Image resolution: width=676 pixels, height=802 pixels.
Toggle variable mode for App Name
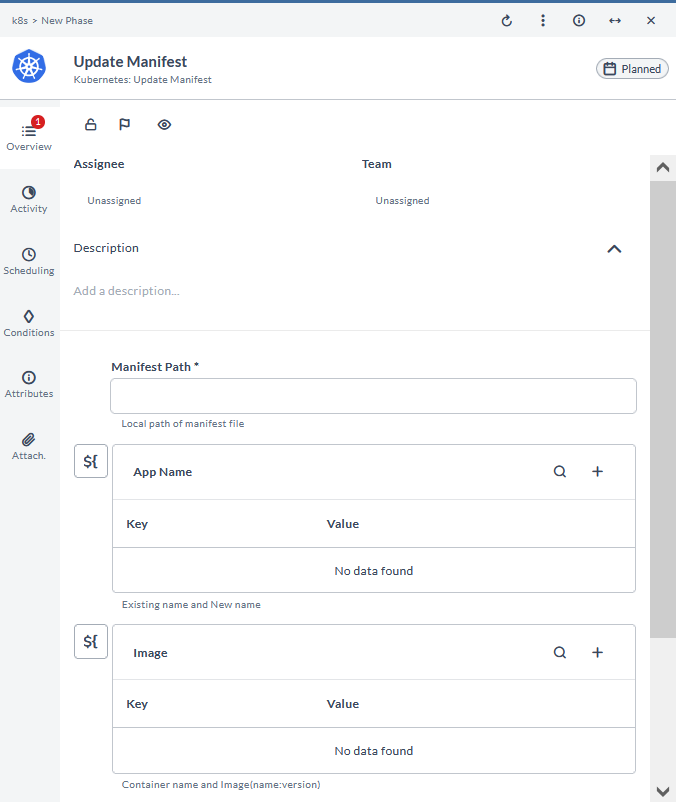(x=91, y=462)
